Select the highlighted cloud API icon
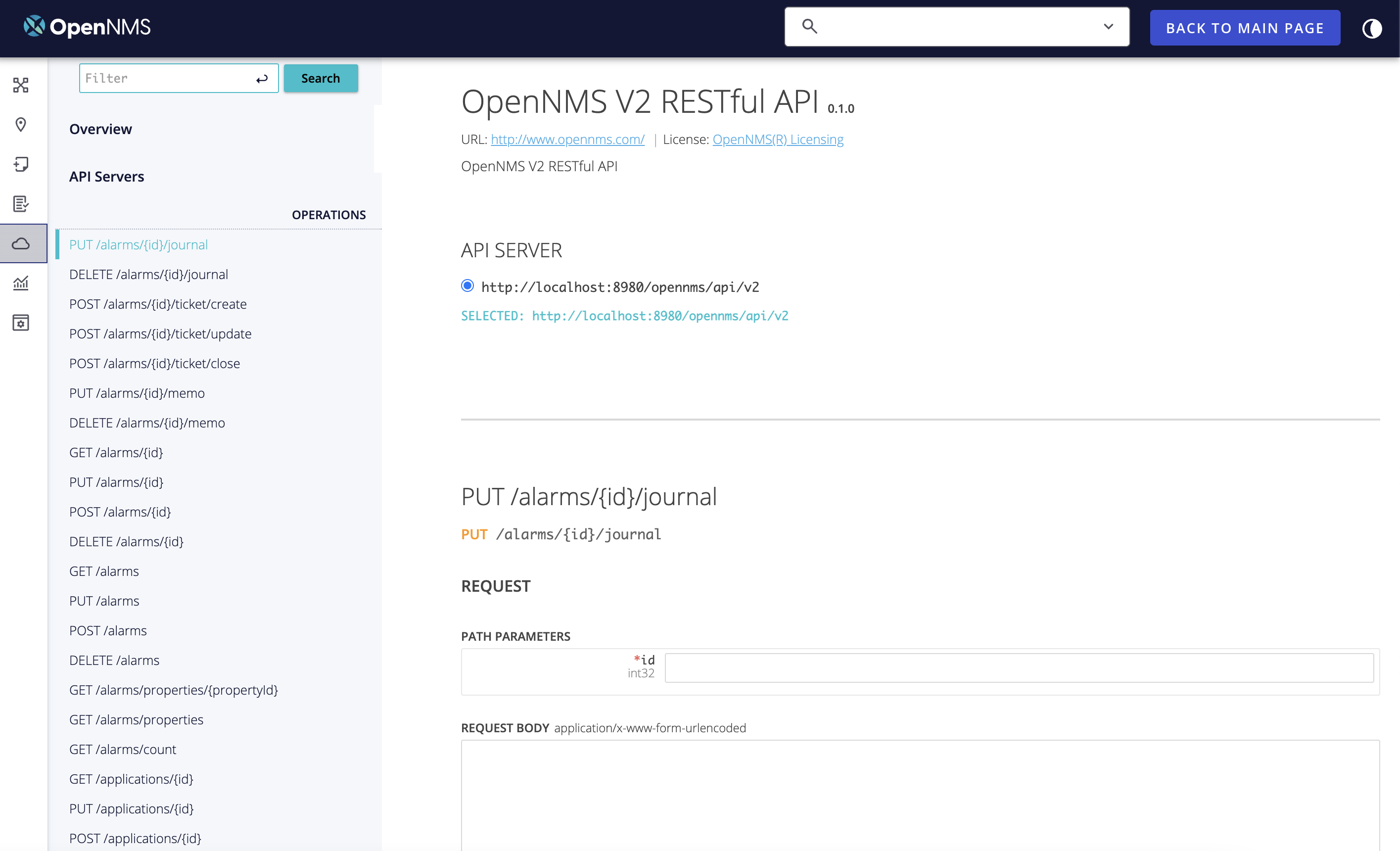The height and width of the screenshot is (851, 1400). click(22, 243)
